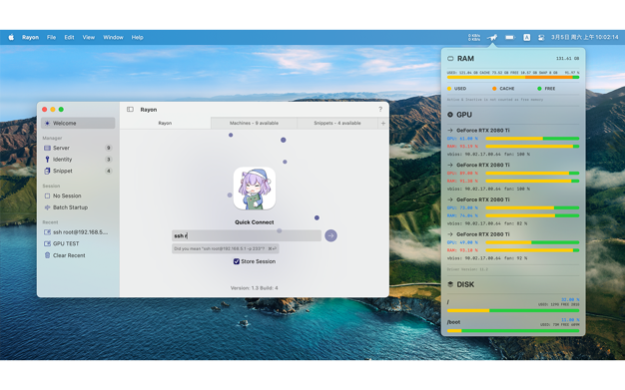Click the orange CACHE legend dot

(x=494, y=89)
